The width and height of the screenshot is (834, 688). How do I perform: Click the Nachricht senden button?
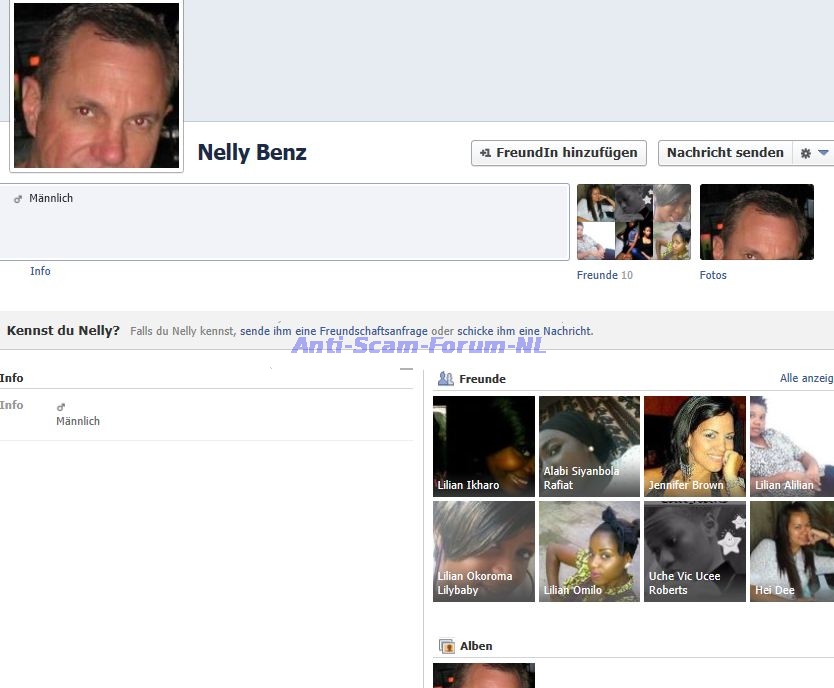[x=725, y=153]
